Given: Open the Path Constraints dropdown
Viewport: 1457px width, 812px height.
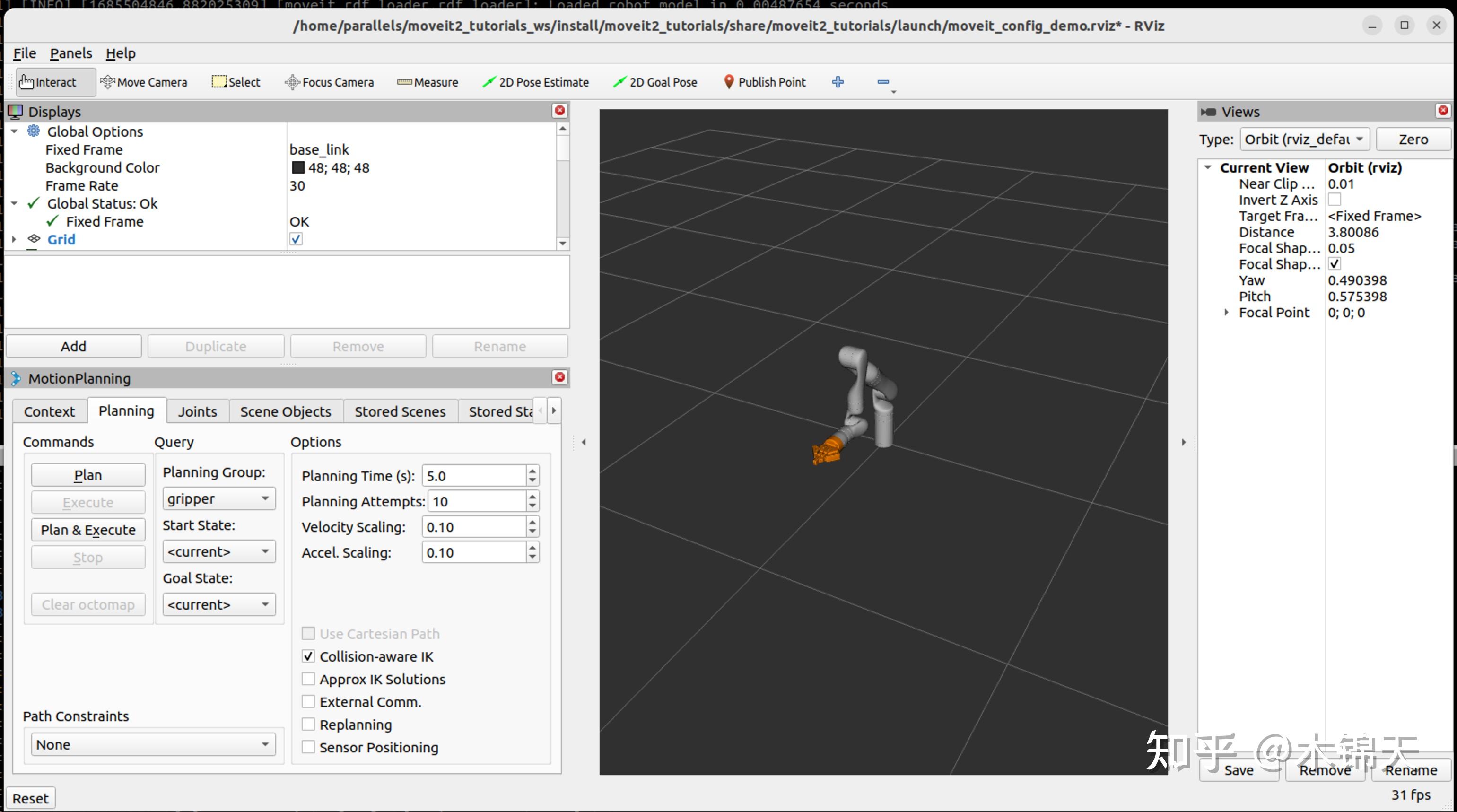Looking at the screenshot, I should (x=151, y=744).
